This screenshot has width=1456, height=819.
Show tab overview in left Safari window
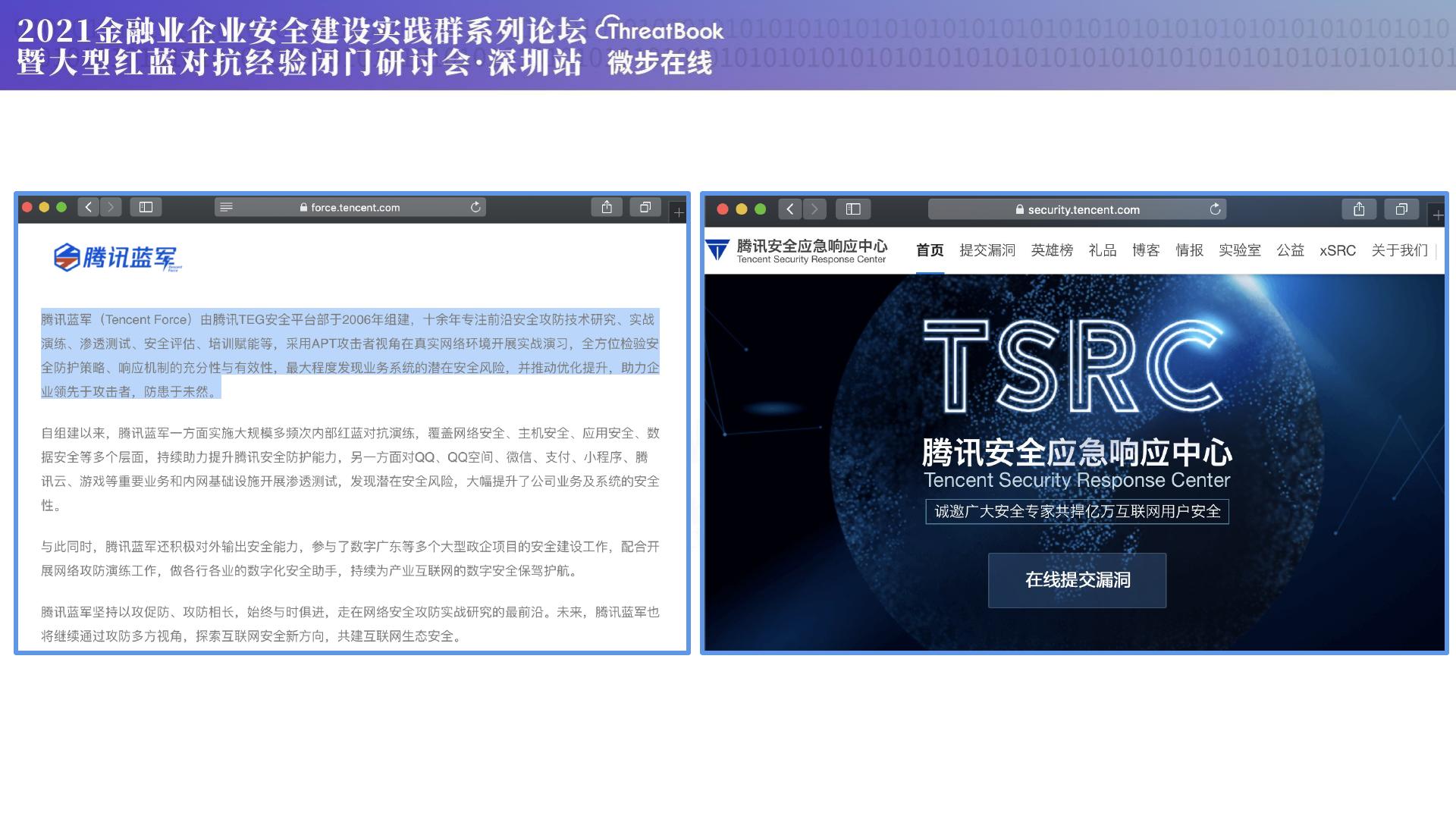click(x=645, y=207)
